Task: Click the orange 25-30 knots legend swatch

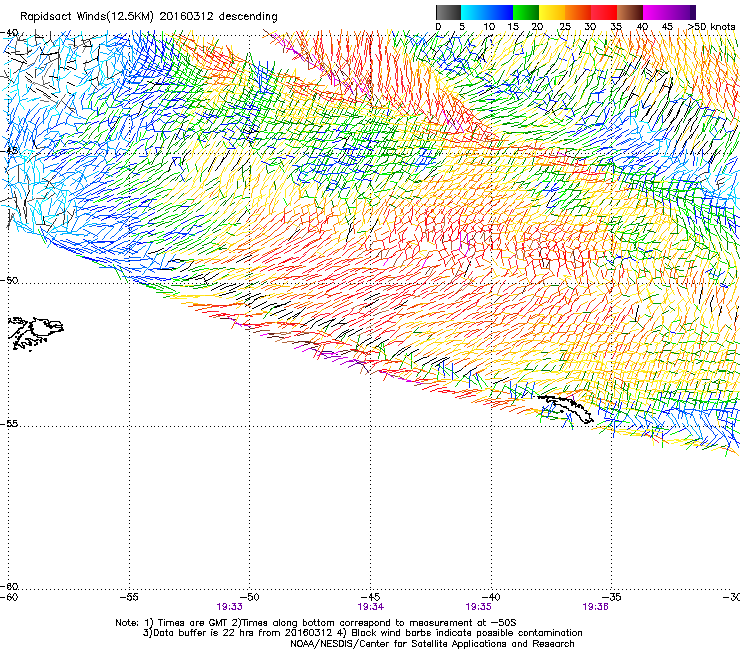Action: [578, 12]
